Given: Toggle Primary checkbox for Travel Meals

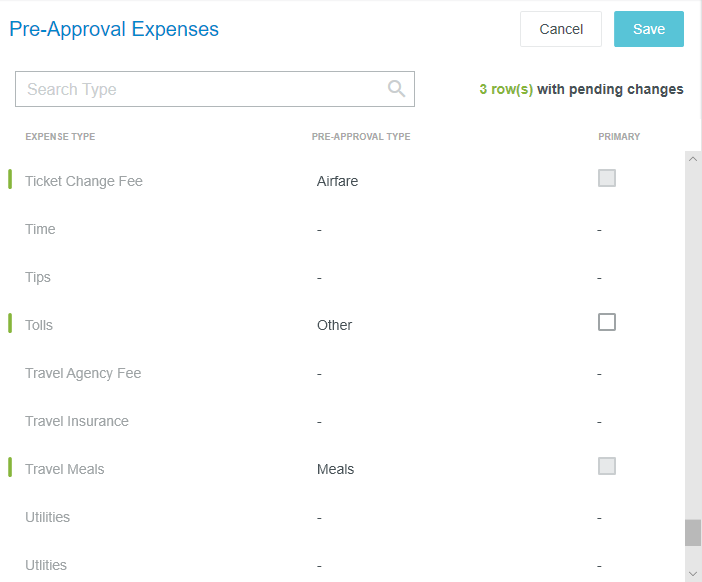Looking at the screenshot, I should (607, 466).
